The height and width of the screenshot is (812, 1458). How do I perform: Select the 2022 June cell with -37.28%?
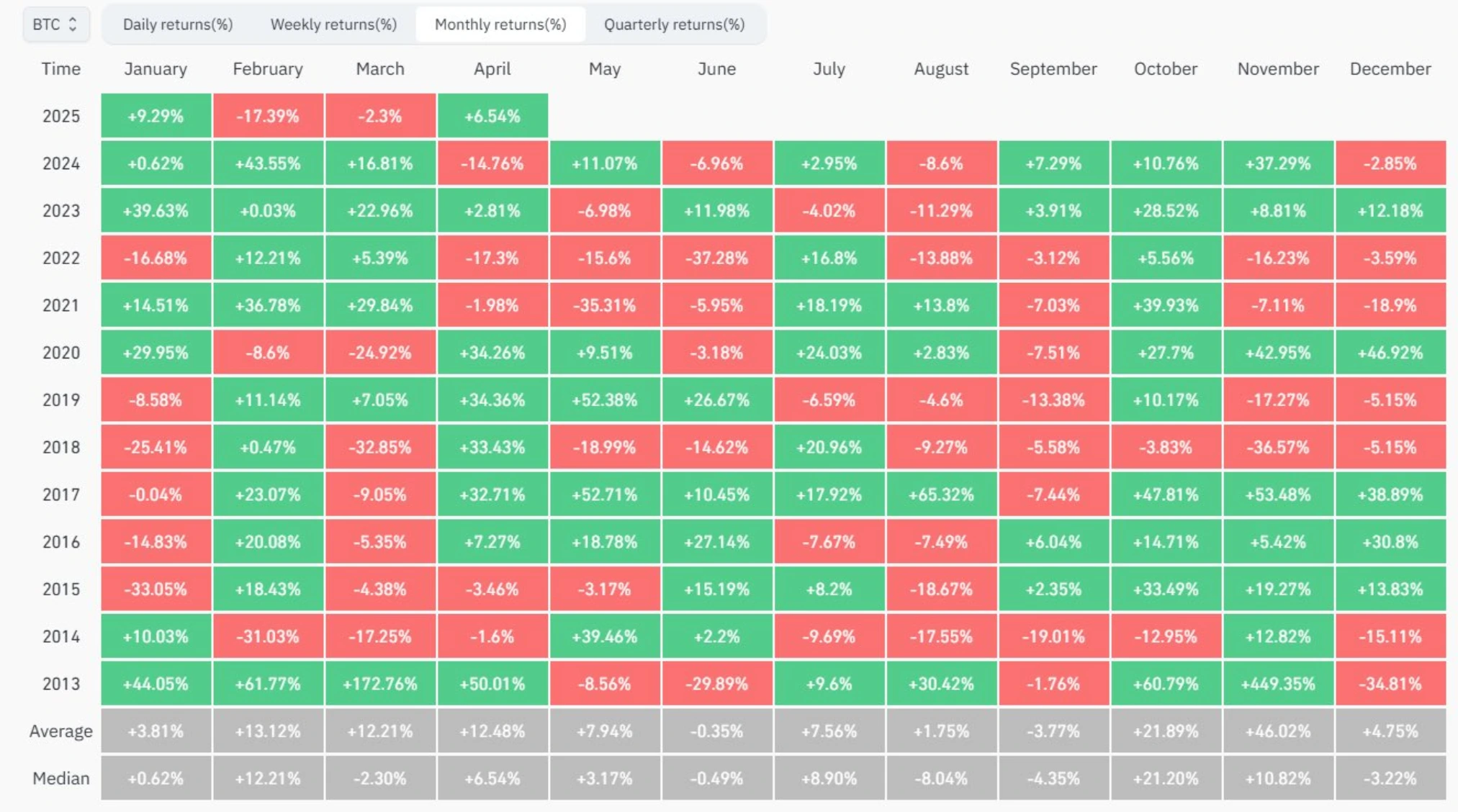tap(717, 257)
